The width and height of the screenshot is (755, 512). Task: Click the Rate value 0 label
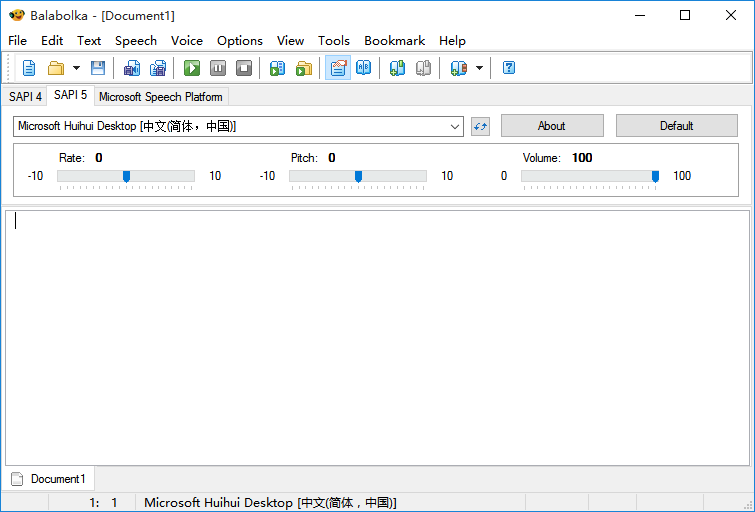point(99,158)
